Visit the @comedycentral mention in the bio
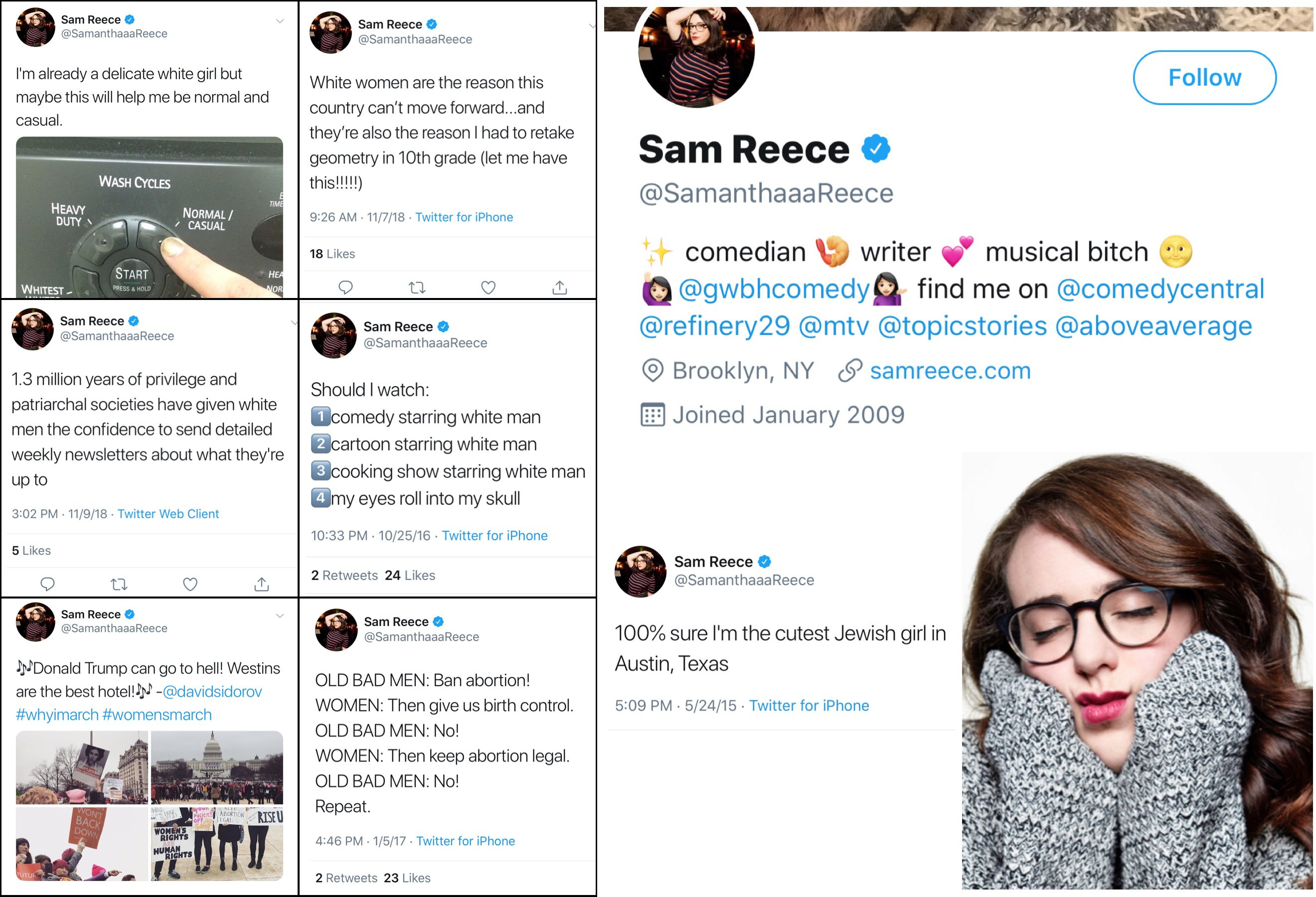1316x897 pixels. (x=1160, y=289)
